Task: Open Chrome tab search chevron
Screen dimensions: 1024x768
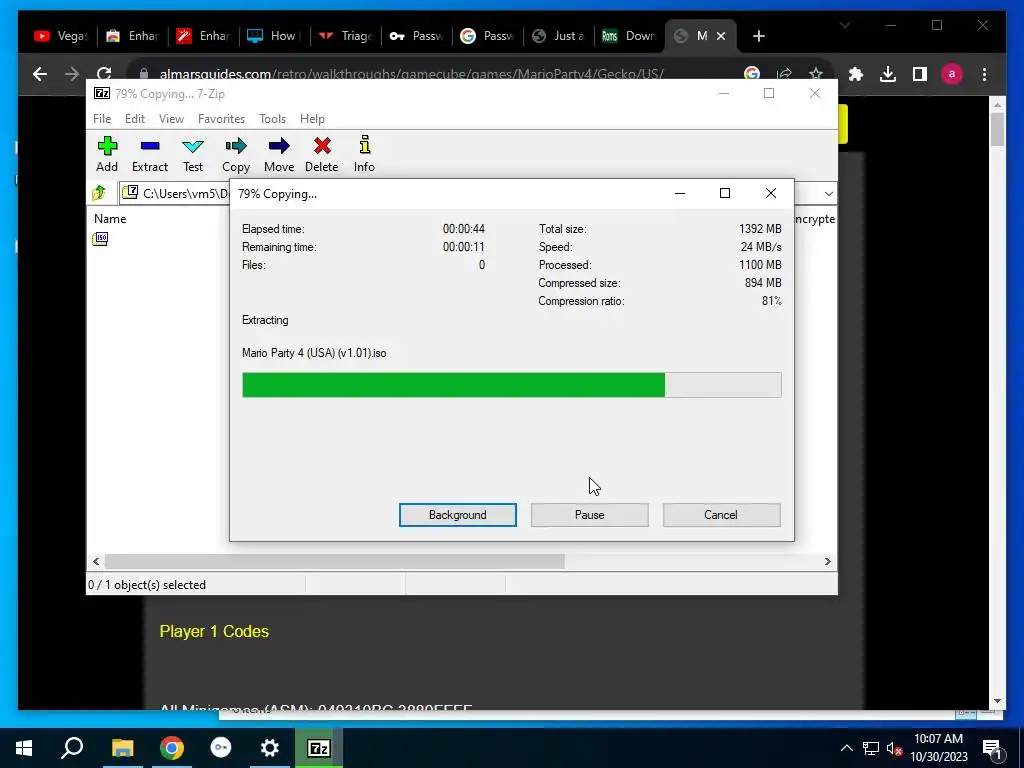Action: click(844, 25)
